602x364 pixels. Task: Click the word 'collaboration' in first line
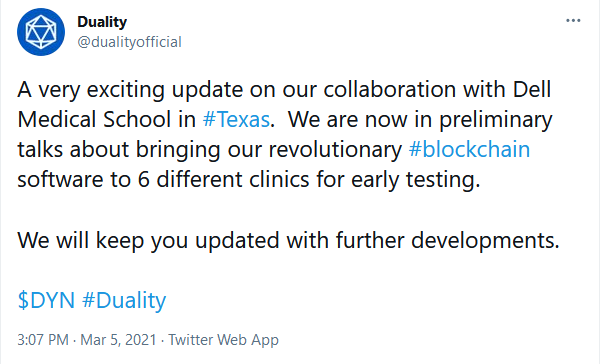click(x=390, y=89)
